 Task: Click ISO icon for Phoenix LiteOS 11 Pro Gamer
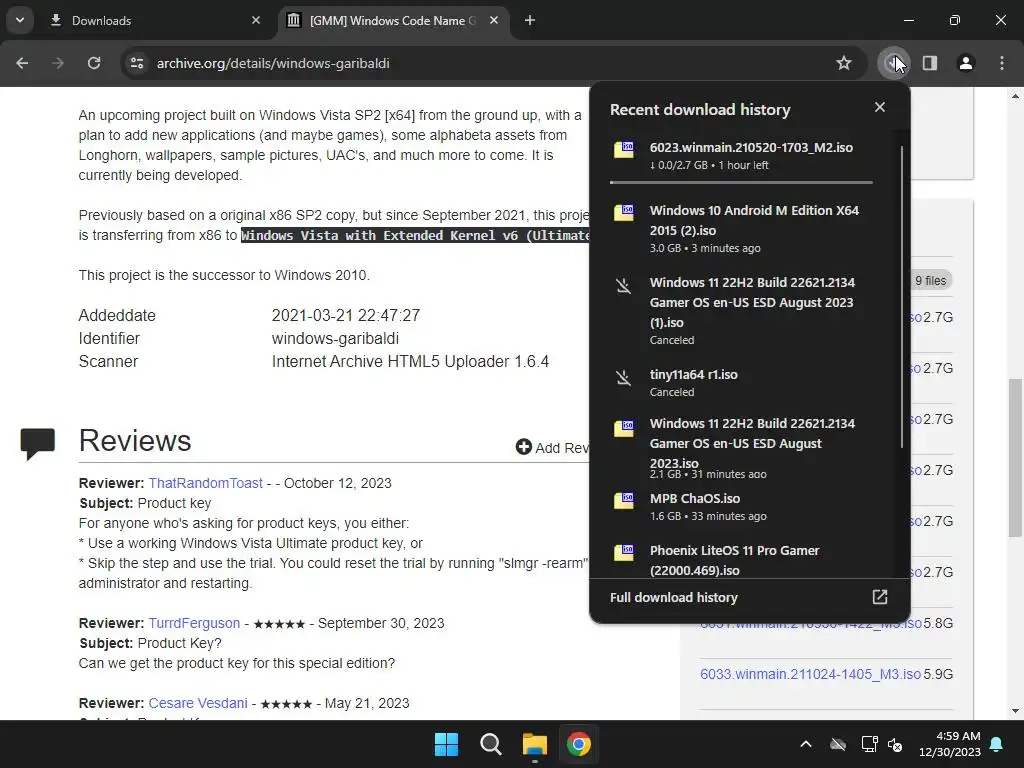click(624, 552)
